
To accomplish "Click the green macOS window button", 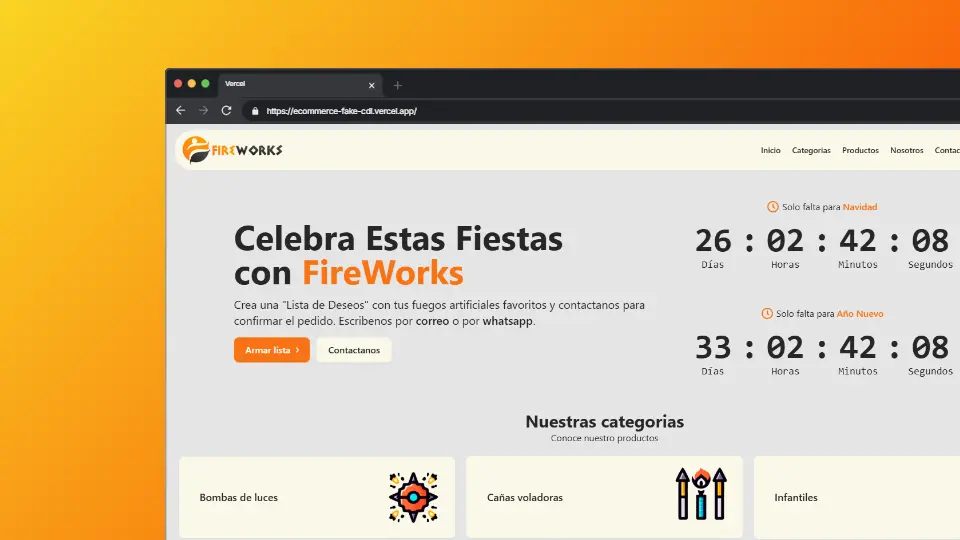I will [x=206, y=83].
